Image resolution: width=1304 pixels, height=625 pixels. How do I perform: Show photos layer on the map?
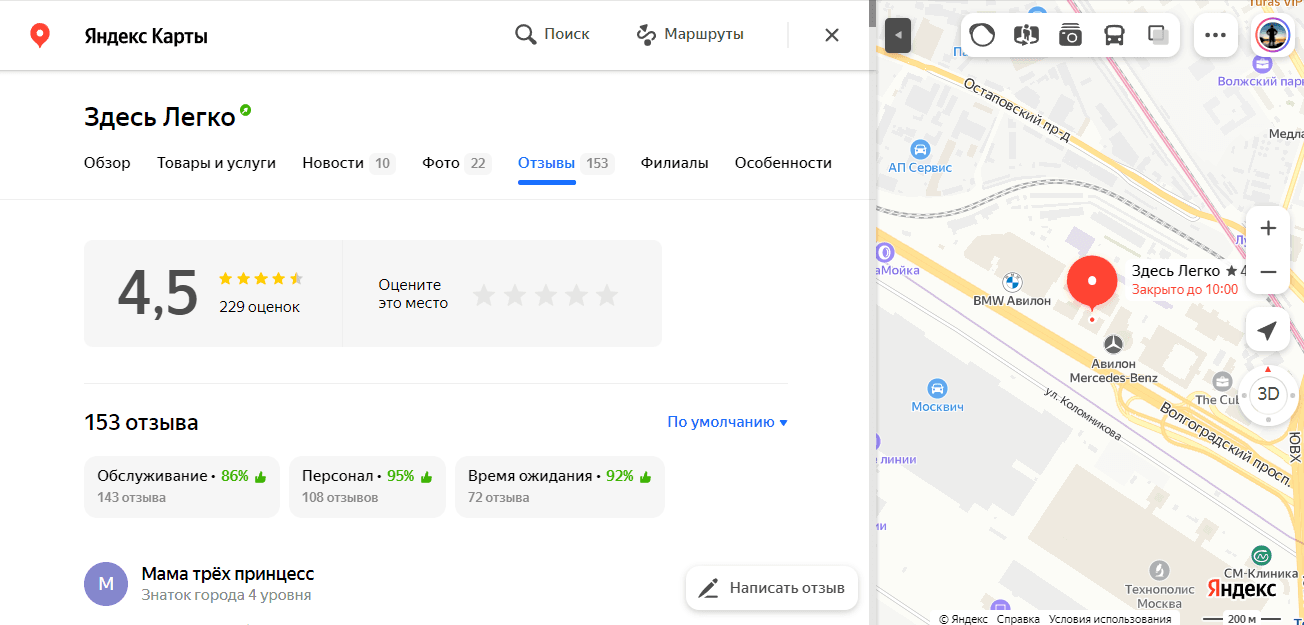pos(1070,34)
